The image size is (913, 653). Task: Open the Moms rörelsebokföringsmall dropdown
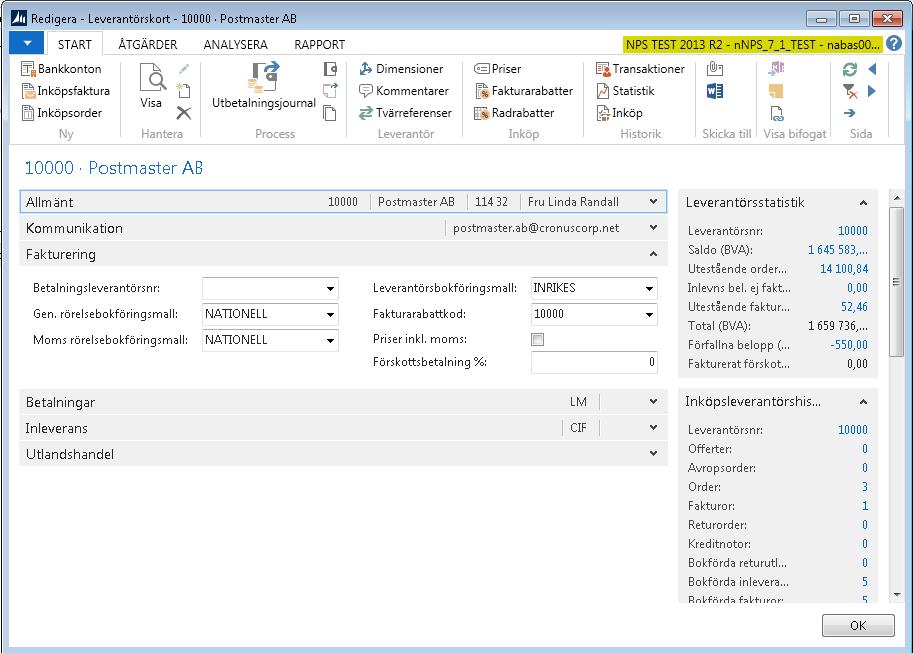330,341
